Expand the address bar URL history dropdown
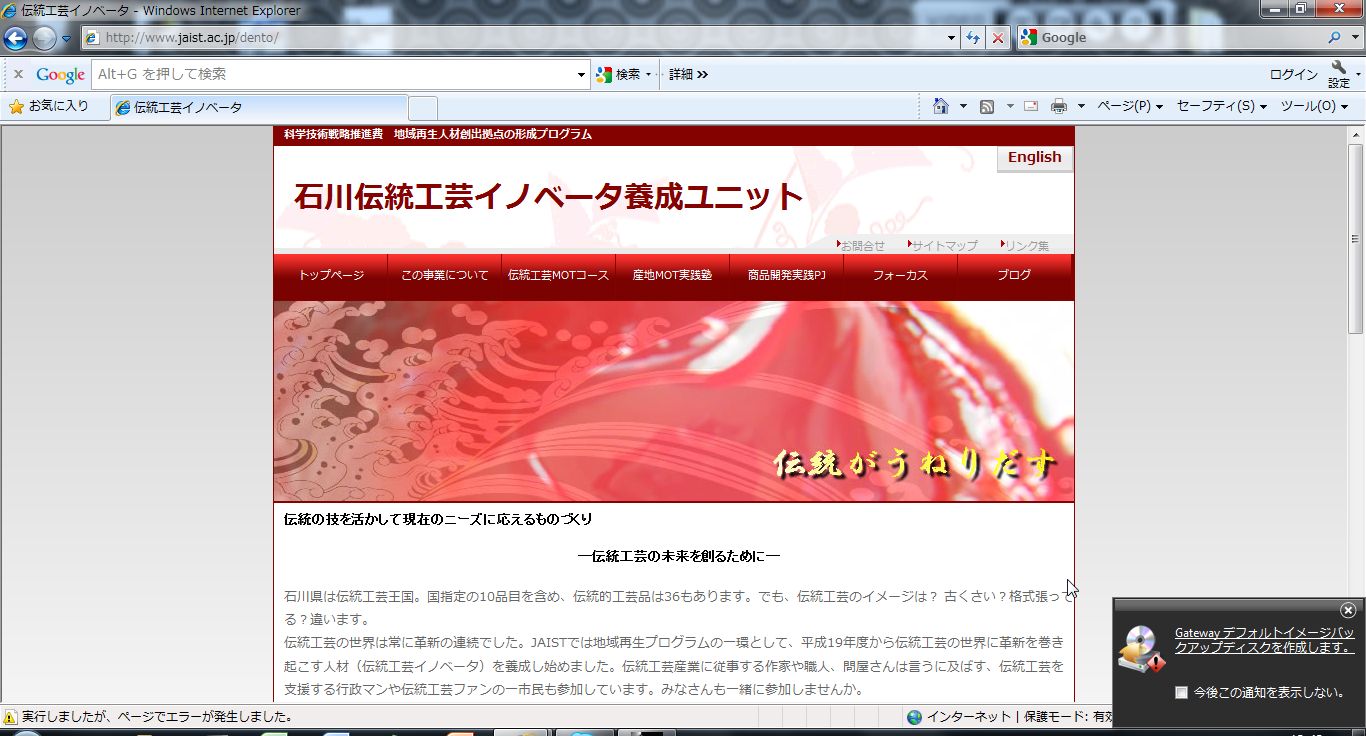 click(x=952, y=38)
